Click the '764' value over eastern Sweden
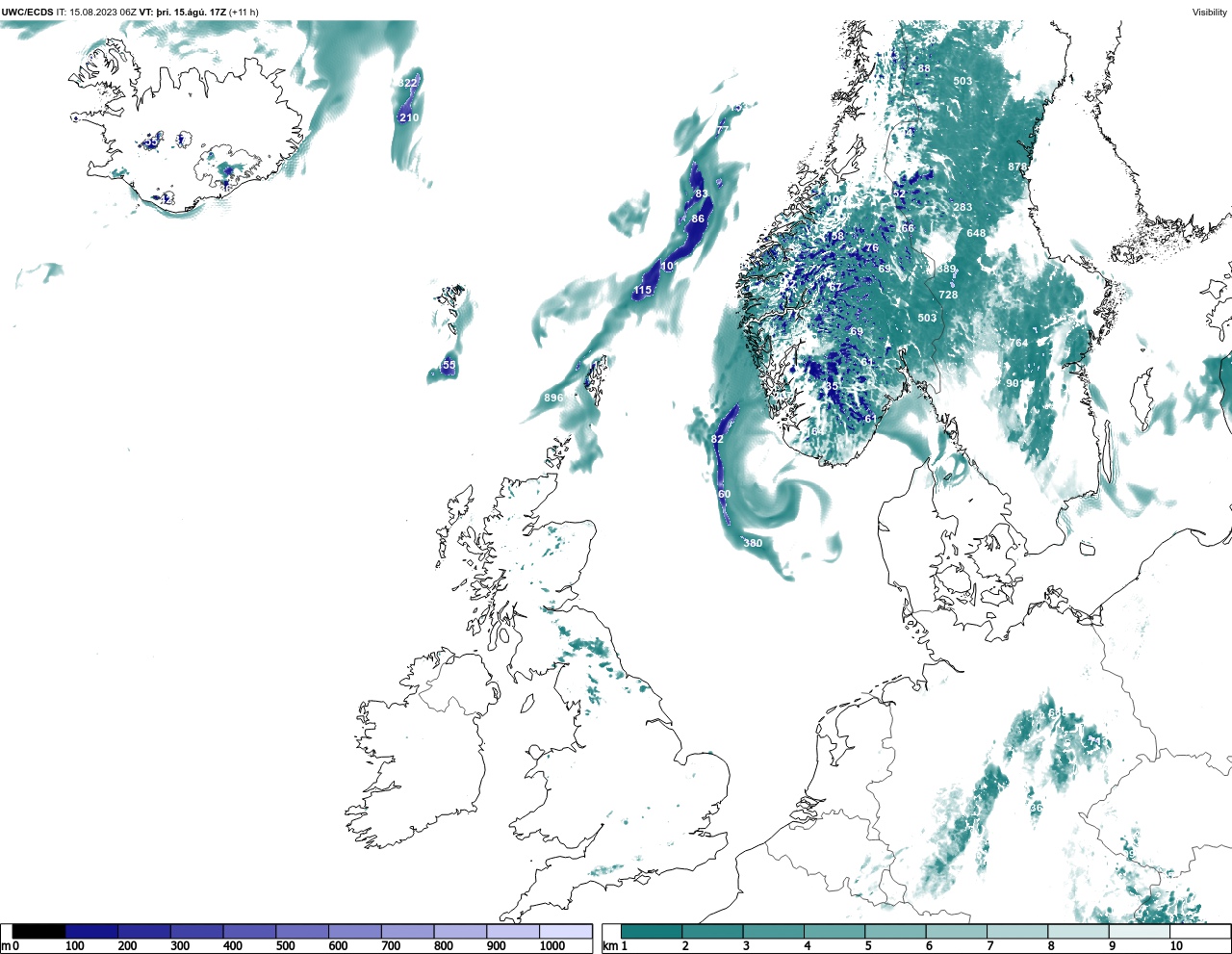Image resolution: width=1232 pixels, height=954 pixels. tap(1018, 343)
